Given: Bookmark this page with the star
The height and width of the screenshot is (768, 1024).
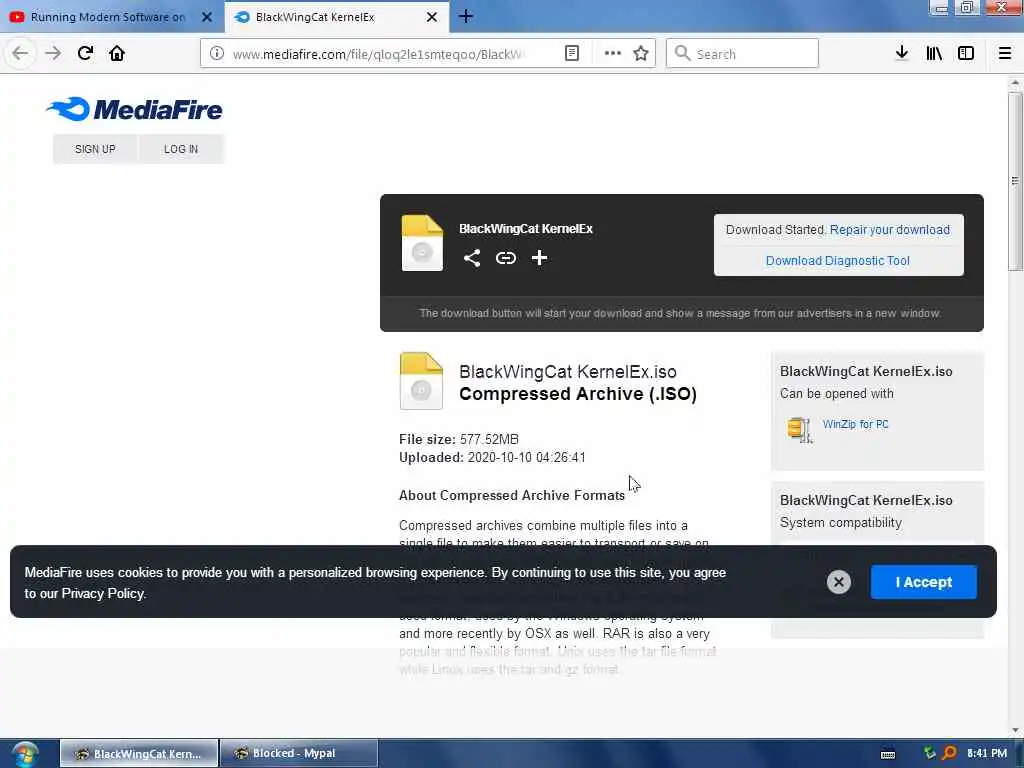Looking at the screenshot, I should [x=641, y=54].
